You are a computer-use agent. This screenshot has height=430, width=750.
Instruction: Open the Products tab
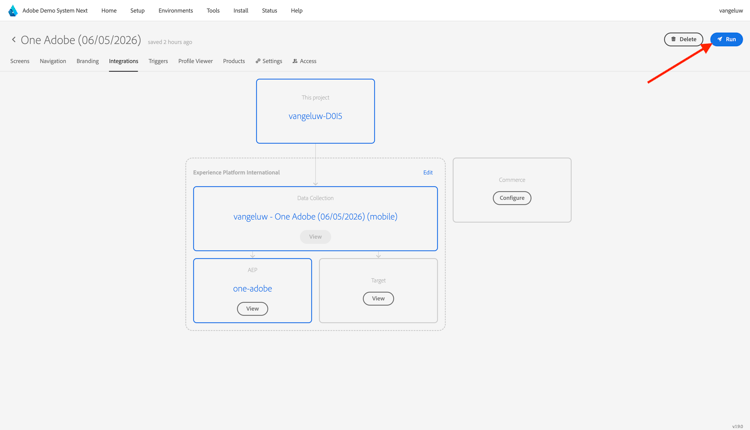pos(234,61)
